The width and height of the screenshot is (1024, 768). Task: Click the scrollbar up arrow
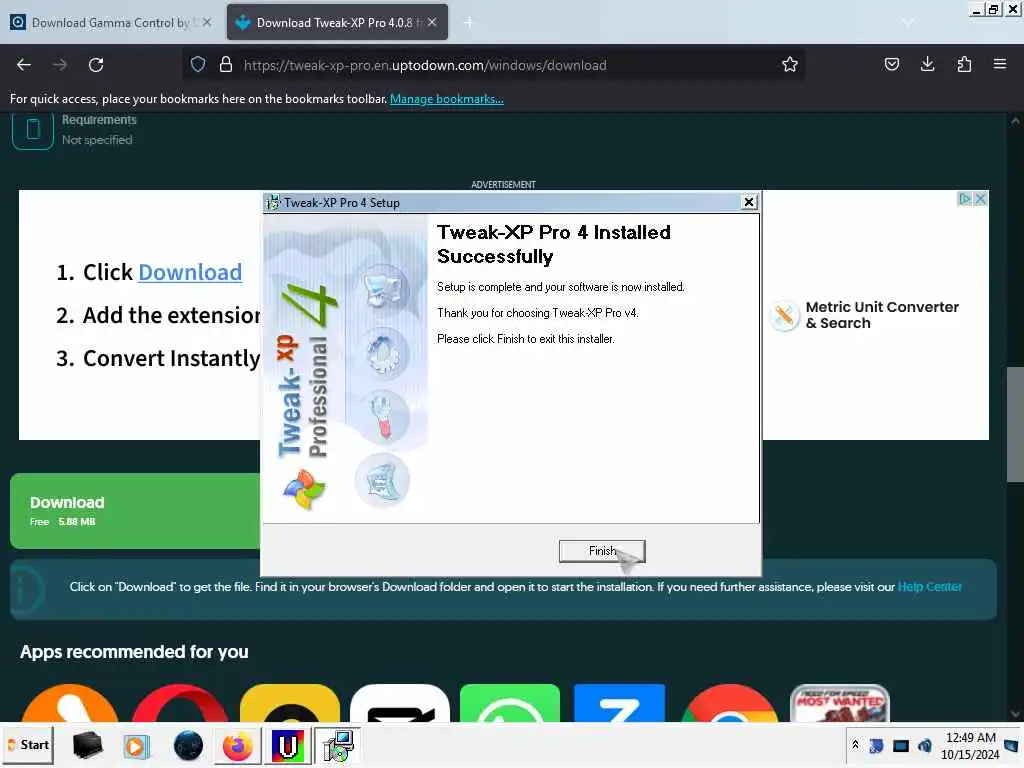tap(1015, 121)
